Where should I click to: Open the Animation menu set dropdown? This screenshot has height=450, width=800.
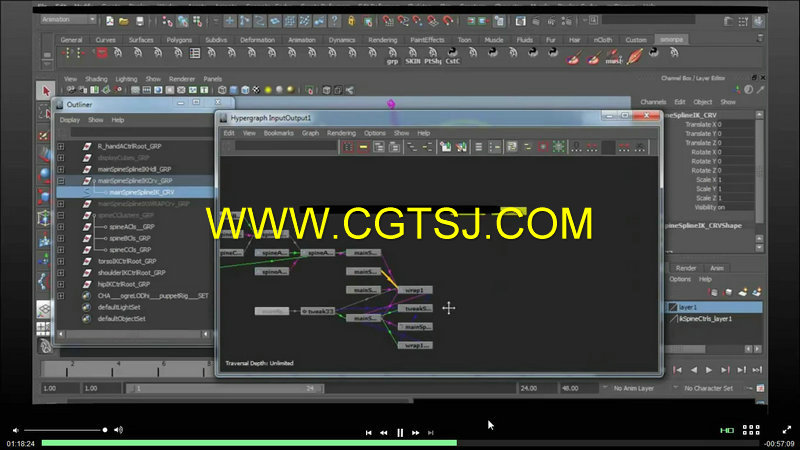[x=68, y=19]
